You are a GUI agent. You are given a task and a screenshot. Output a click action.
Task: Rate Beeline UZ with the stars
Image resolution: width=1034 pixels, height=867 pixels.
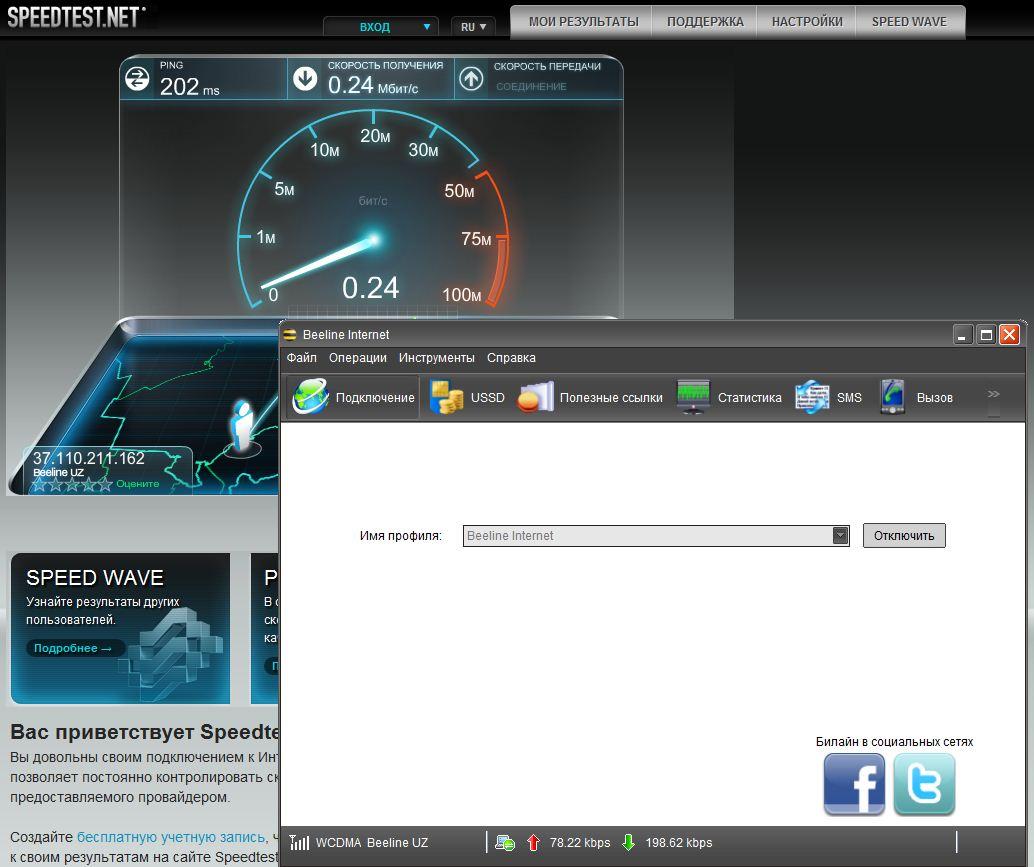click(72, 485)
